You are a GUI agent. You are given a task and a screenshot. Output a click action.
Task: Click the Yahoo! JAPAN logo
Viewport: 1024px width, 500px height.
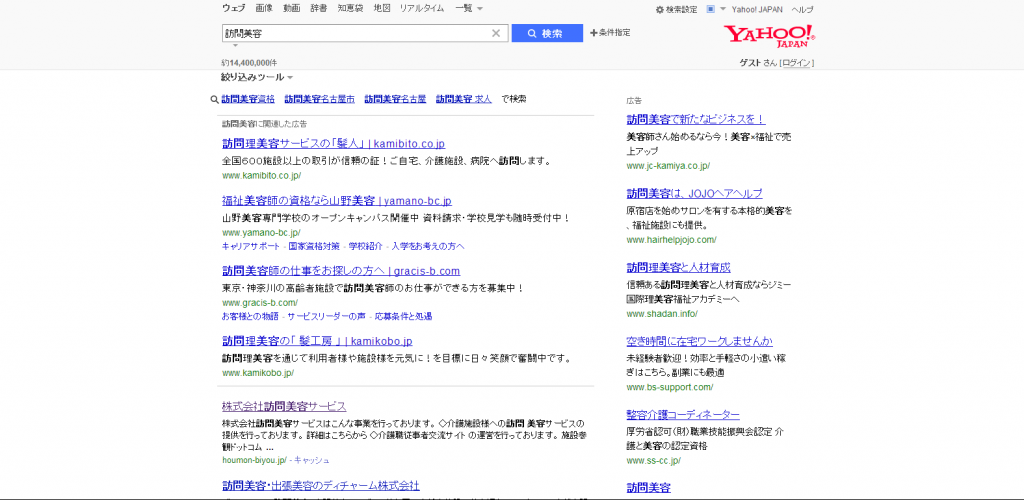[769, 36]
